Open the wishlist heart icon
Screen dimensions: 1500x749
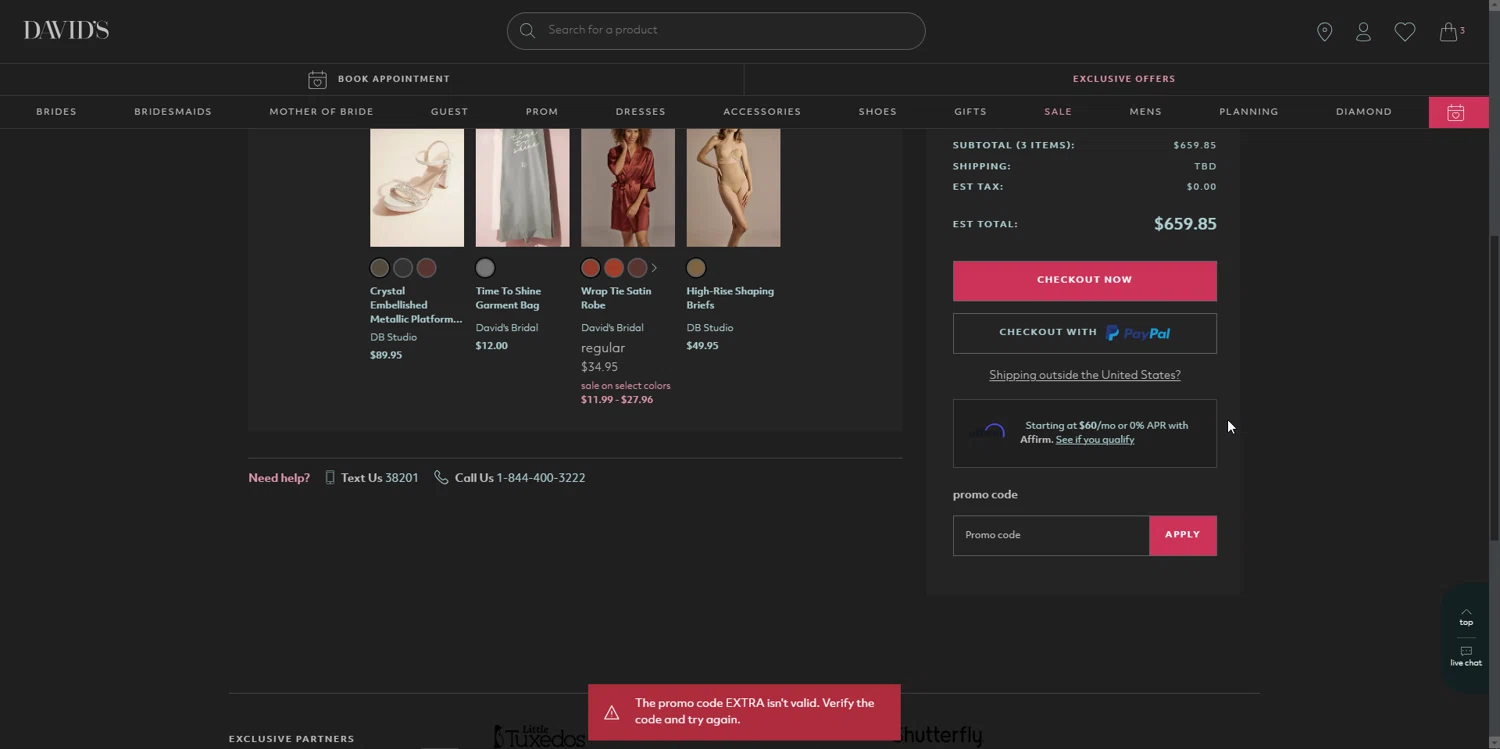point(1405,32)
